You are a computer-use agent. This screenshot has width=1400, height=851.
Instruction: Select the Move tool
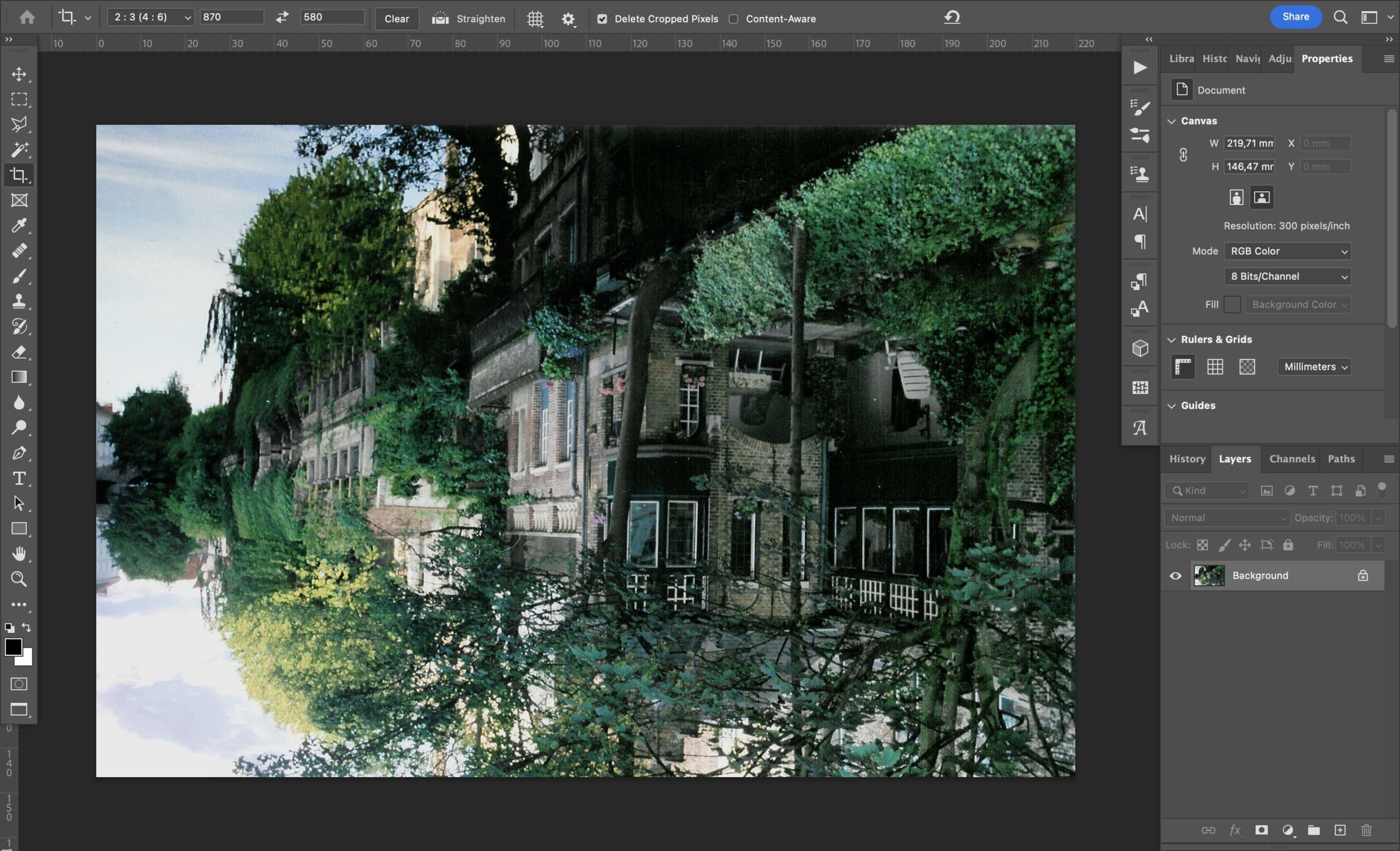(20, 74)
